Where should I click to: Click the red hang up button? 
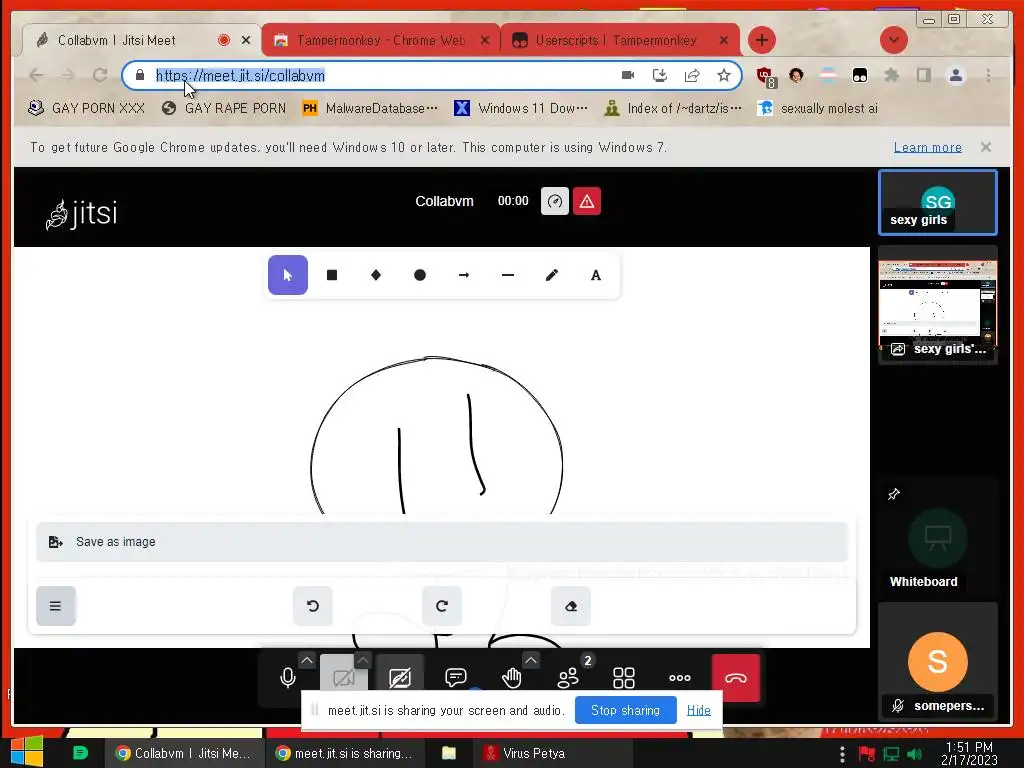pyautogui.click(x=735, y=678)
